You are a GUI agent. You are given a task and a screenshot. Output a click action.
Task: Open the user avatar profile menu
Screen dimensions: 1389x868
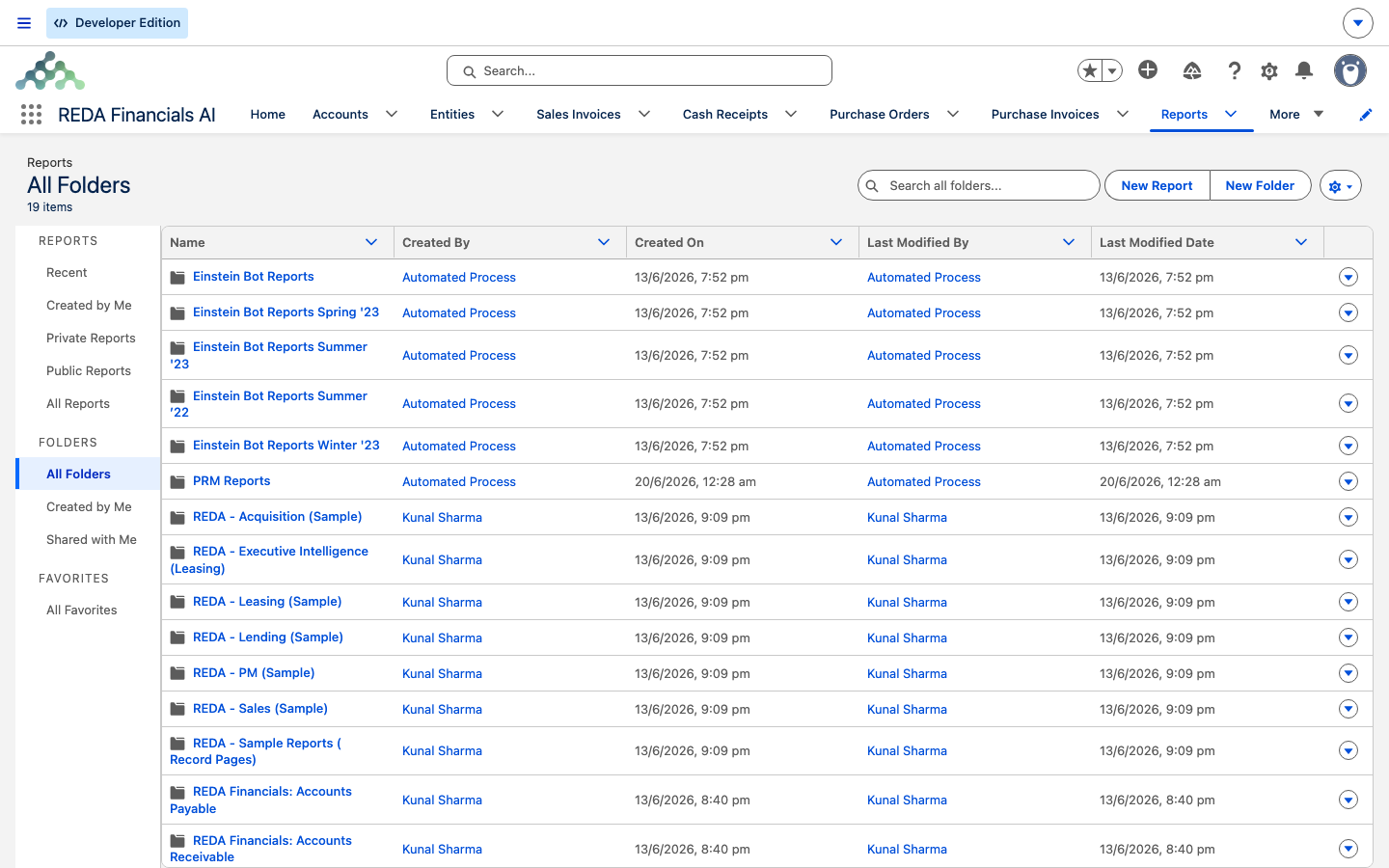coord(1350,70)
